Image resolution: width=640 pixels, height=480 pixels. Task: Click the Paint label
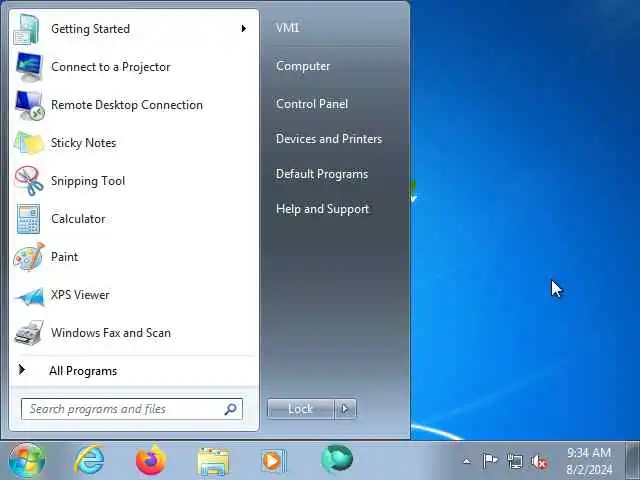[64, 257]
